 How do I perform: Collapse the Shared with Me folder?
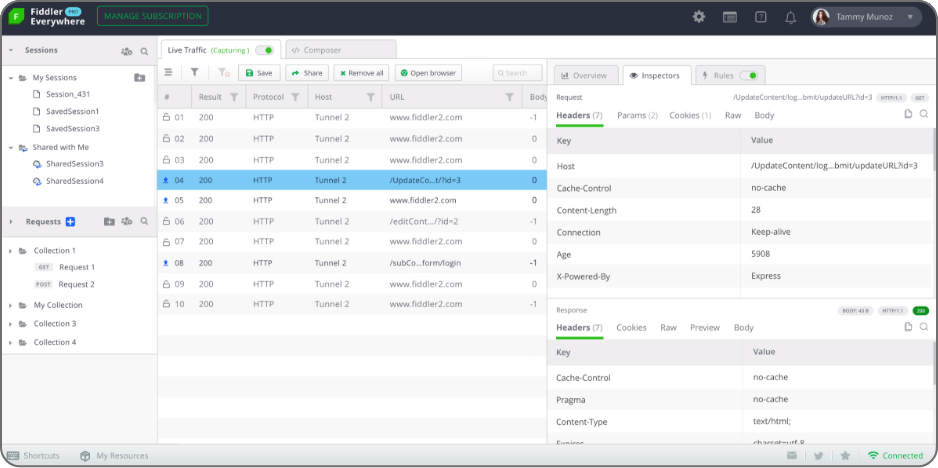coord(11,147)
